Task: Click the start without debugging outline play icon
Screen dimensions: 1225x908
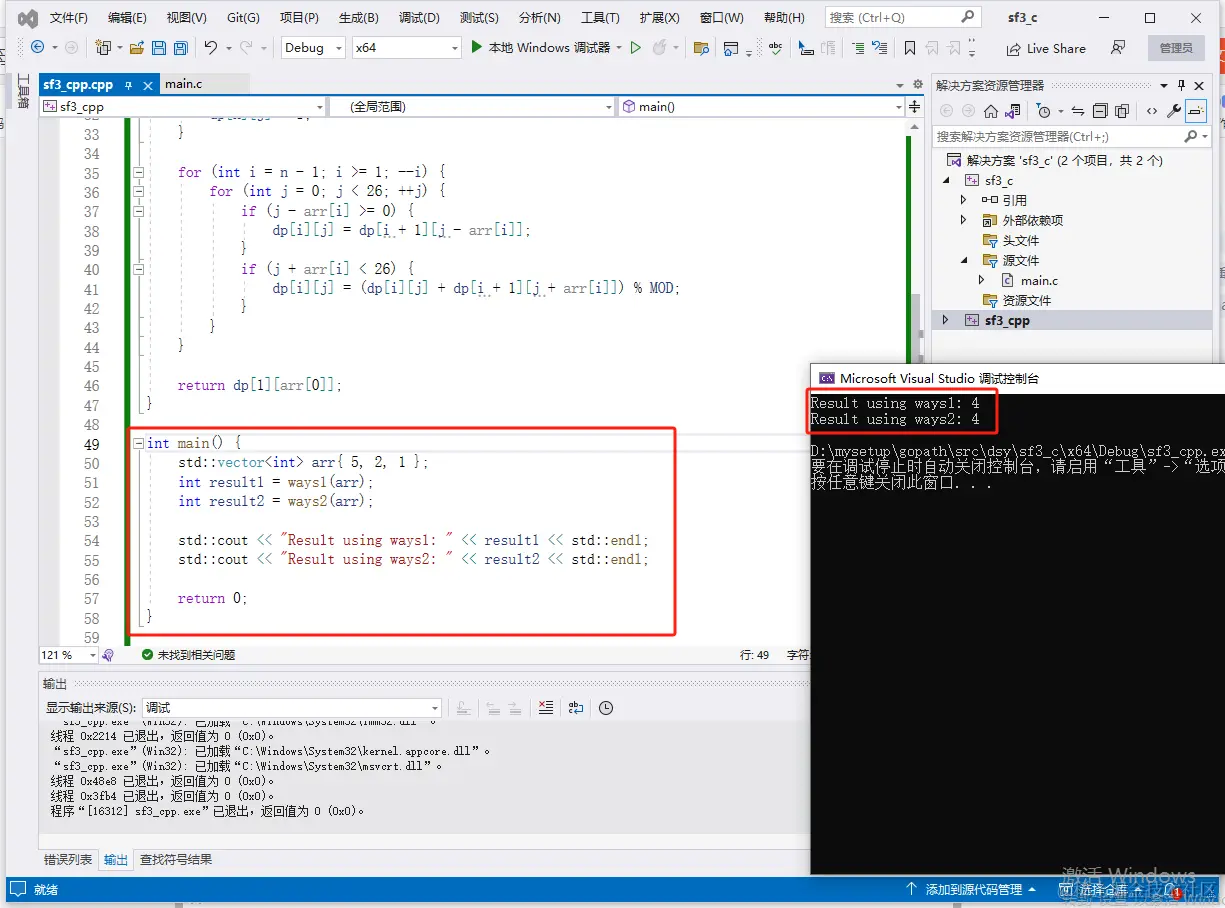Action: click(635, 47)
